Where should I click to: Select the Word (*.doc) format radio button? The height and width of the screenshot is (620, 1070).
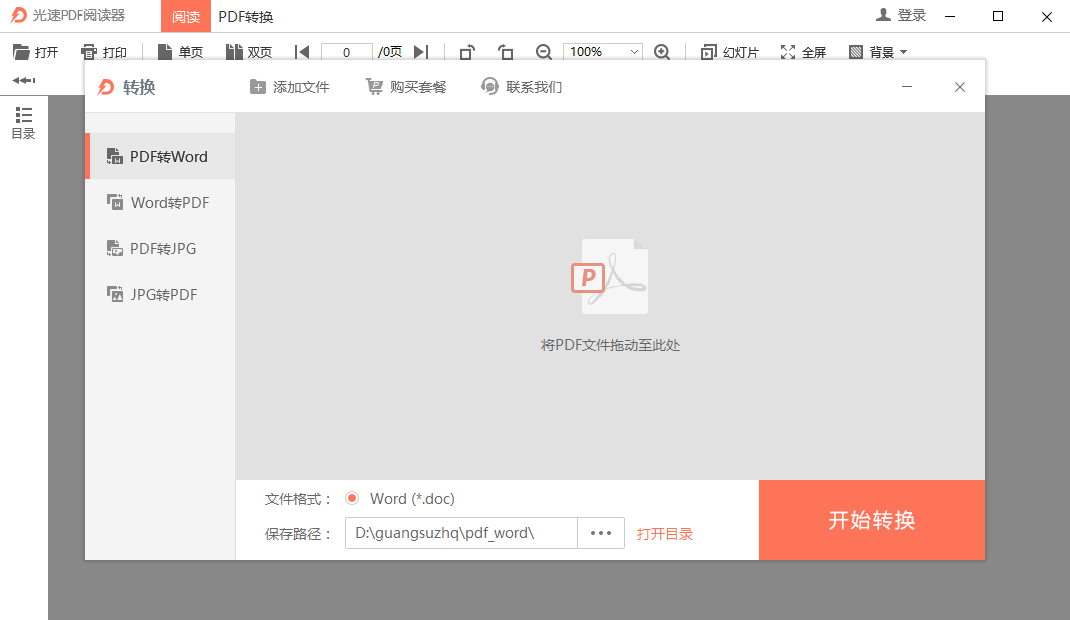(x=354, y=498)
